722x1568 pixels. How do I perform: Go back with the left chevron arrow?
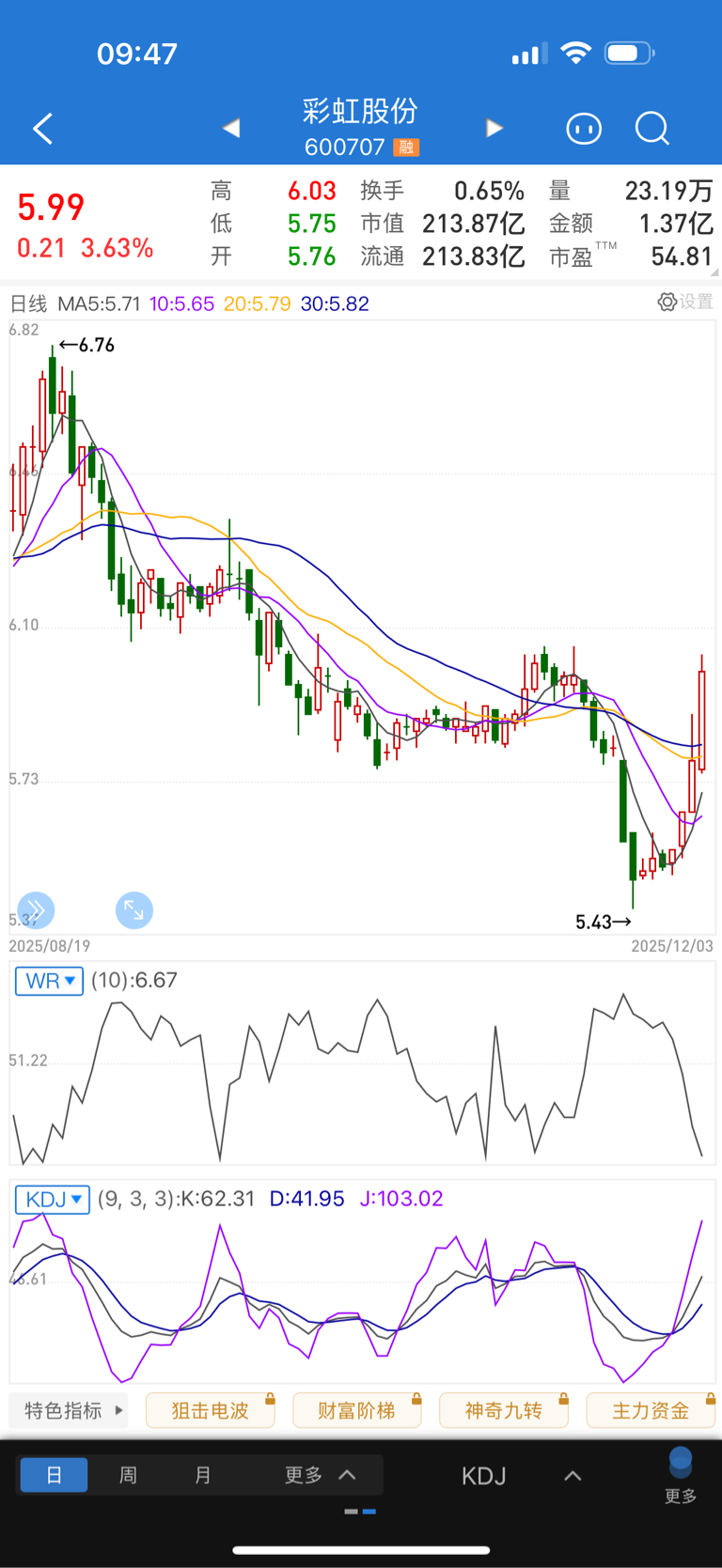[43, 129]
